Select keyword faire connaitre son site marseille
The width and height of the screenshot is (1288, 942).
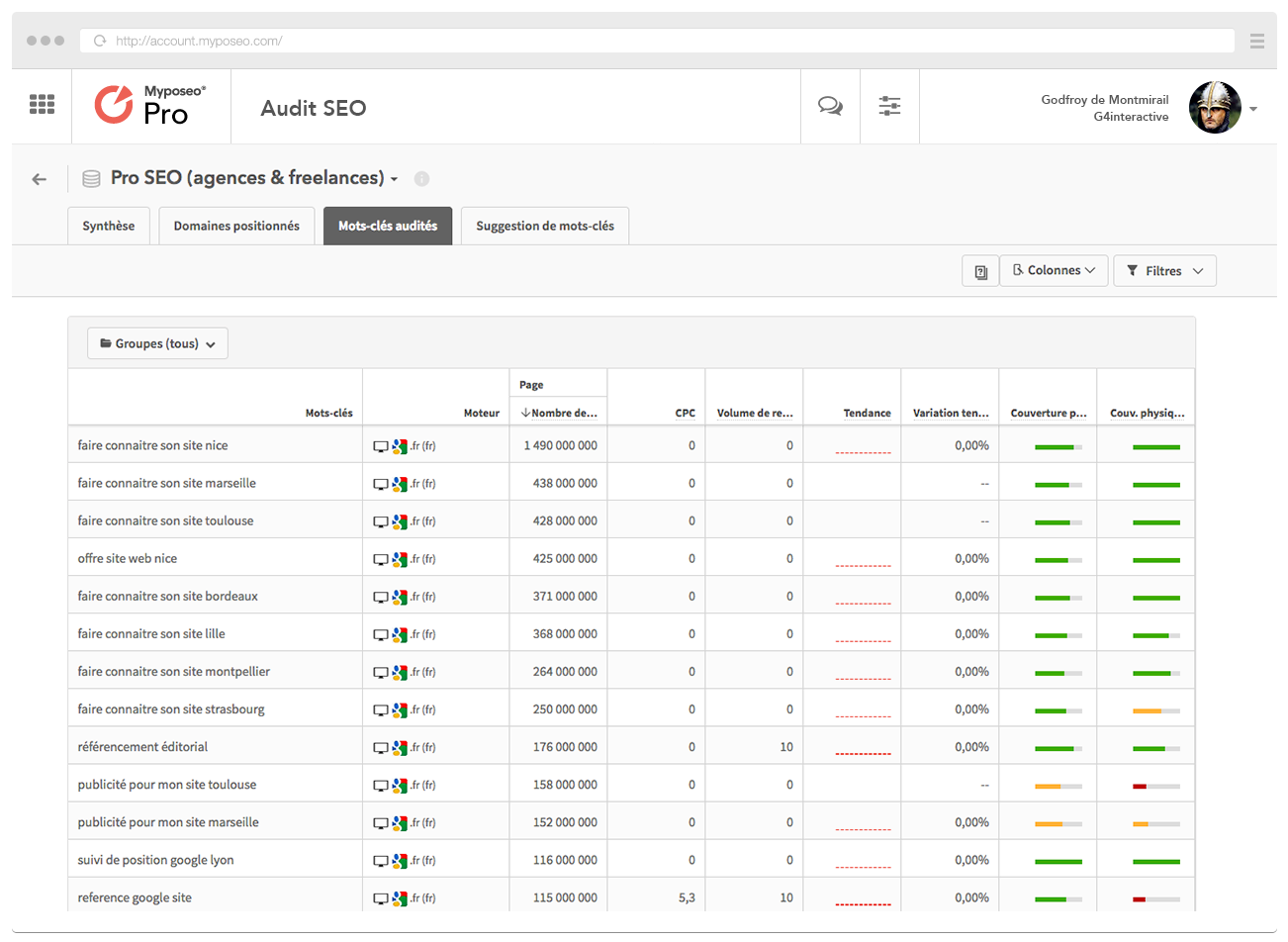click(x=166, y=483)
